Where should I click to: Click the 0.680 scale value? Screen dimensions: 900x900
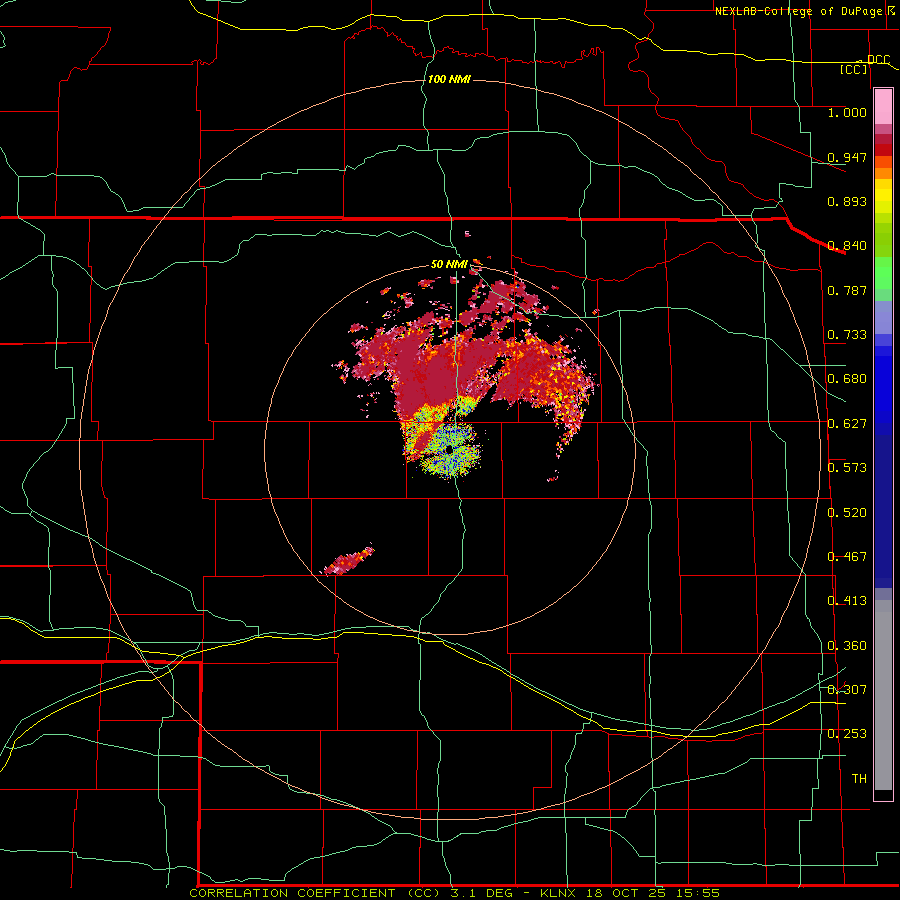pos(847,379)
